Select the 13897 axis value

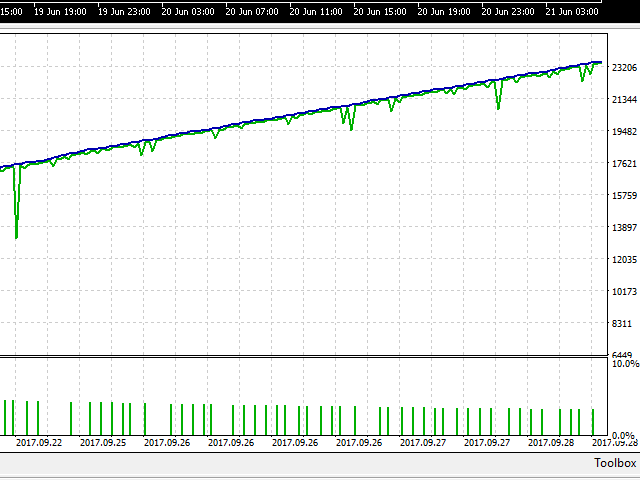[x=625, y=228]
